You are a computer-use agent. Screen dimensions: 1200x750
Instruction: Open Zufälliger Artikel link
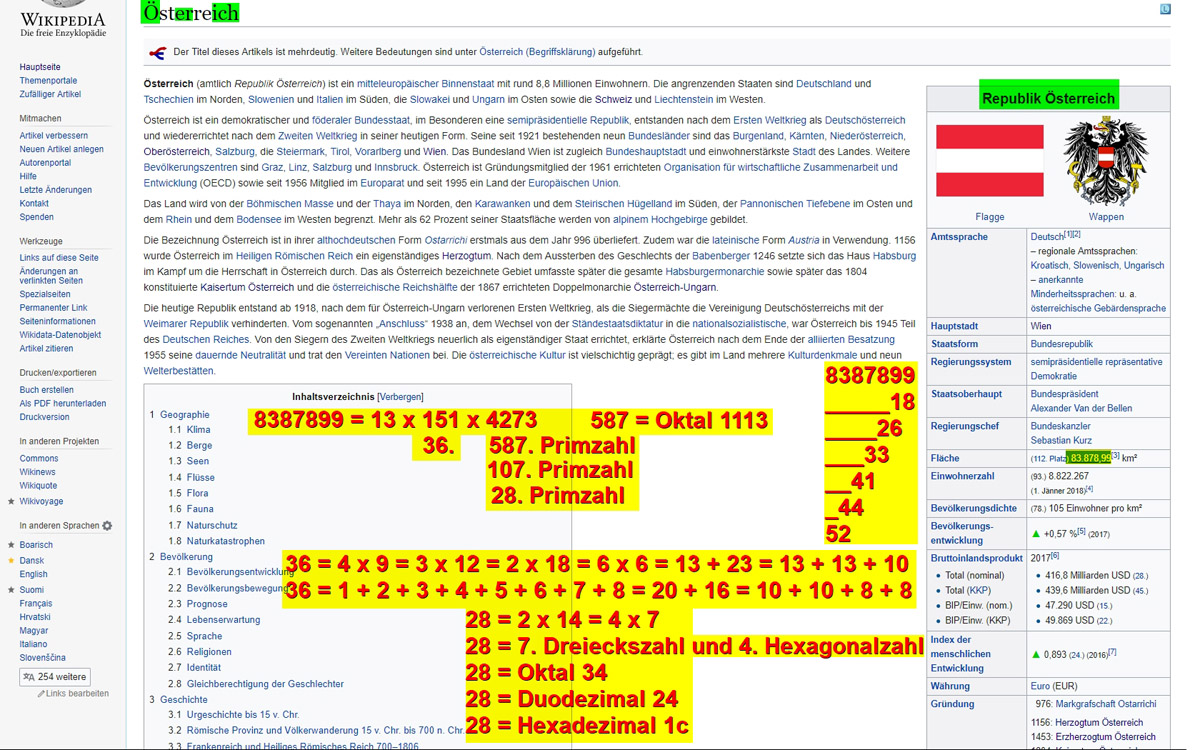pyautogui.click(x=50, y=94)
